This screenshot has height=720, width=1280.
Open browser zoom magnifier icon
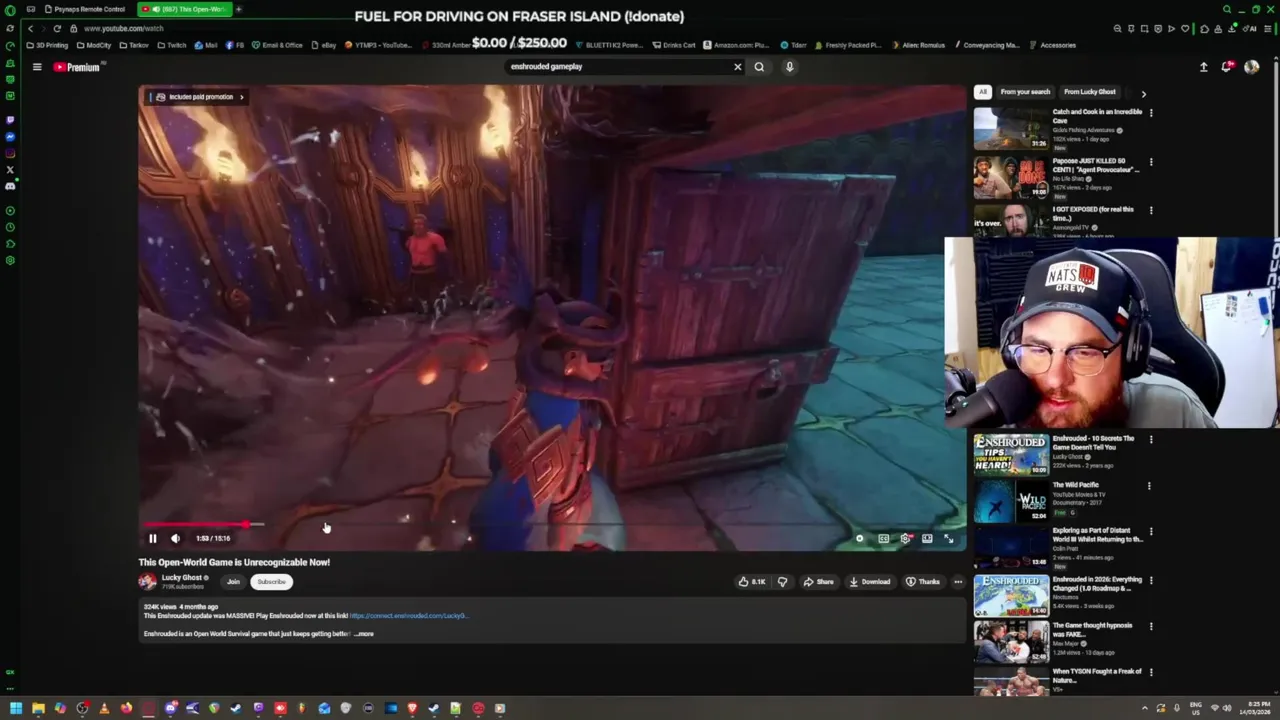1118,28
